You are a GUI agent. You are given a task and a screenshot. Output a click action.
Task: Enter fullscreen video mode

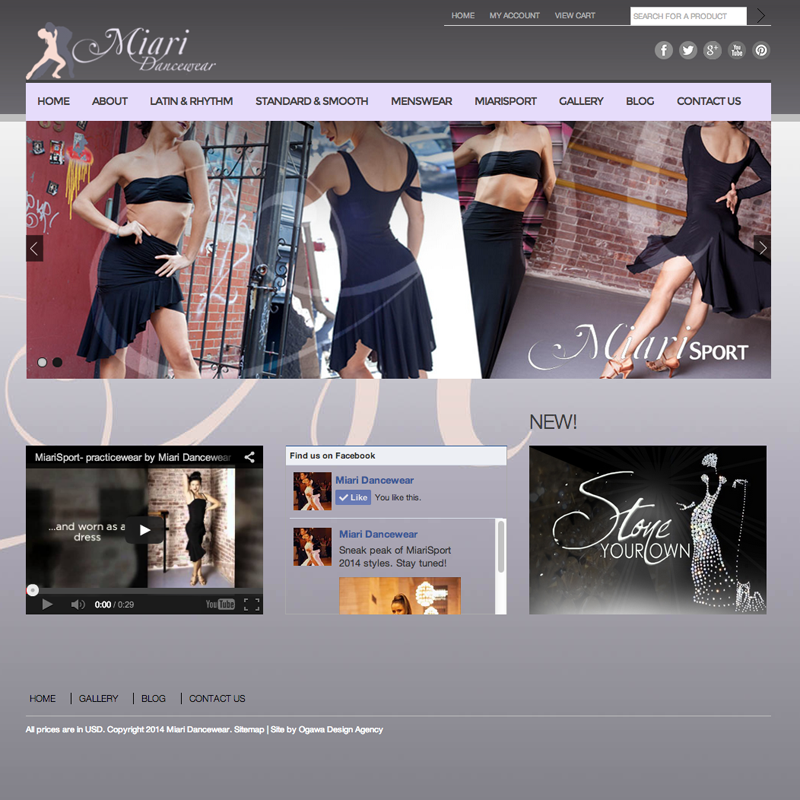[x=252, y=605]
